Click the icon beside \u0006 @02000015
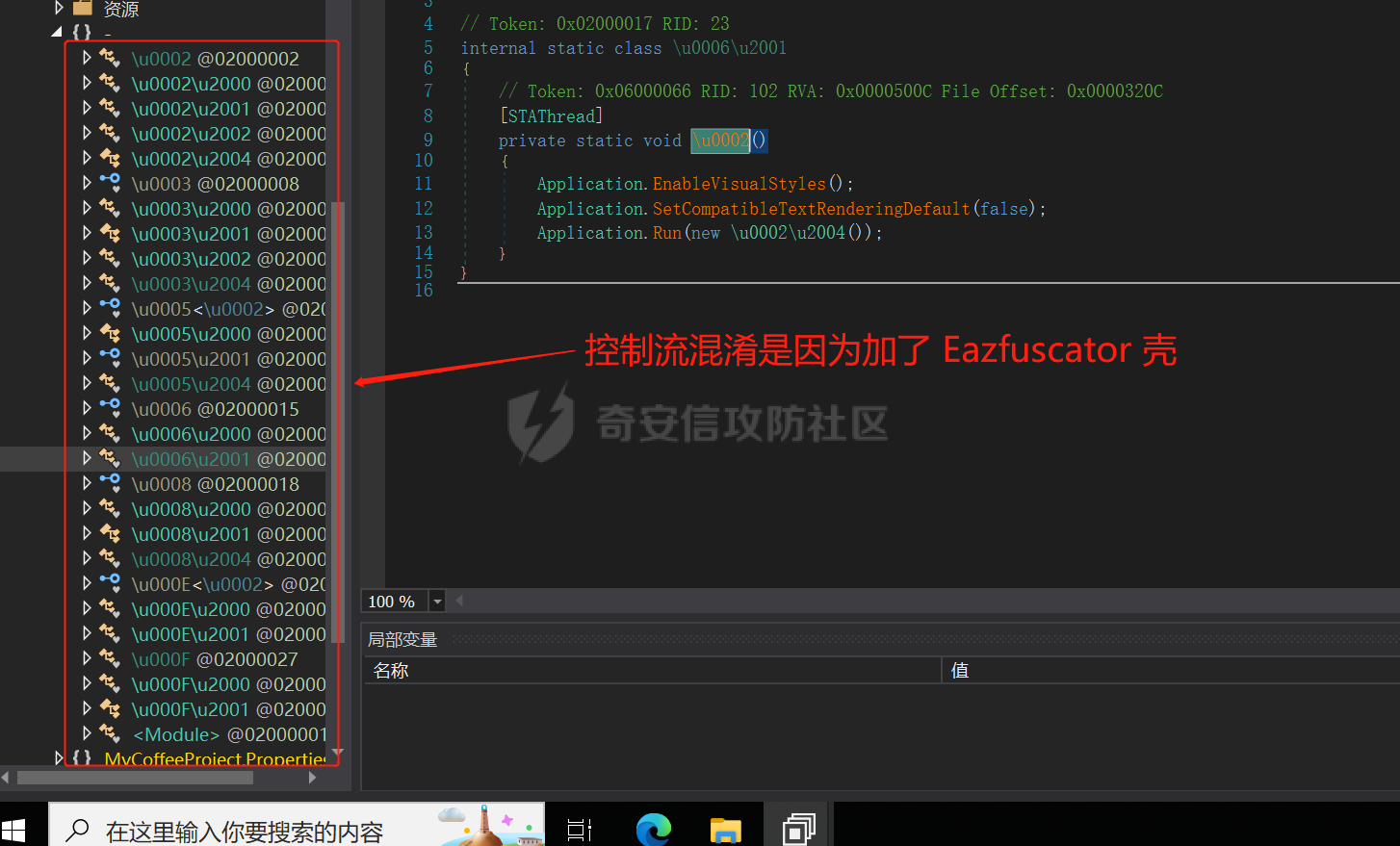Screen dimensions: 1400x846 tap(110, 408)
